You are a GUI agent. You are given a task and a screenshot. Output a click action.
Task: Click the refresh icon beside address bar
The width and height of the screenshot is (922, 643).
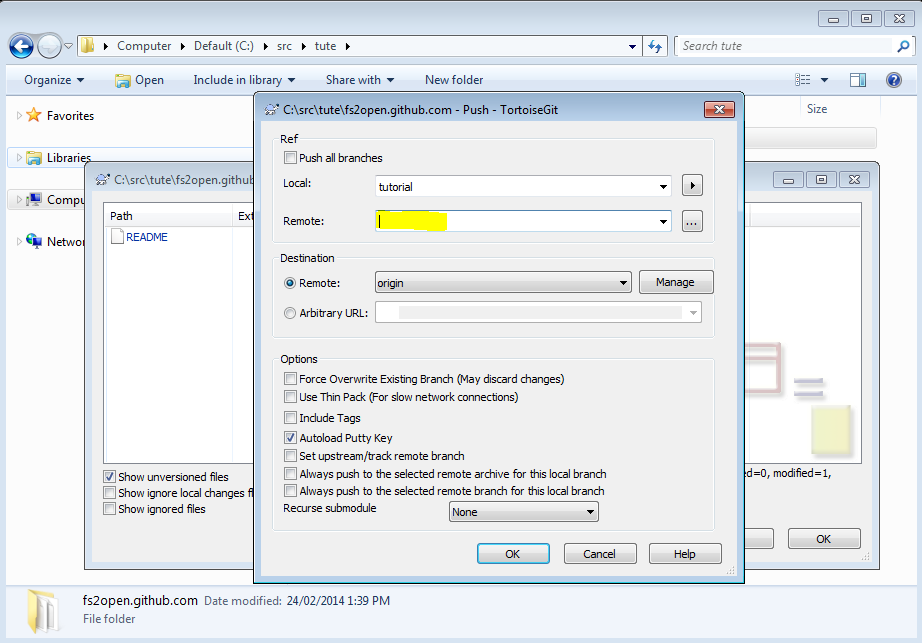(x=656, y=46)
